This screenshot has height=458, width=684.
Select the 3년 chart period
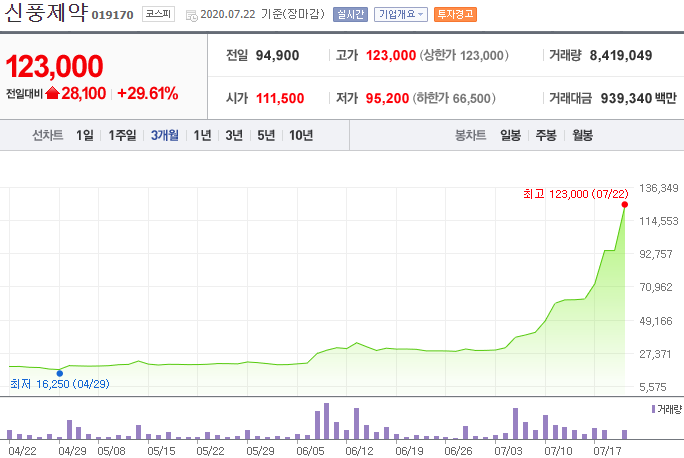tap(234, 135)
